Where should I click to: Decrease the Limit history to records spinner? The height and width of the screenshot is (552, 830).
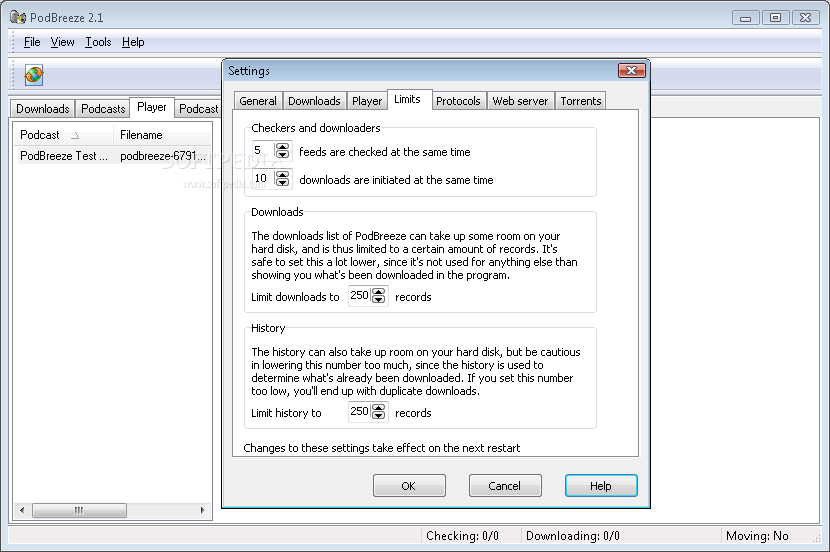pyautogui.click(x=378, y=415)
